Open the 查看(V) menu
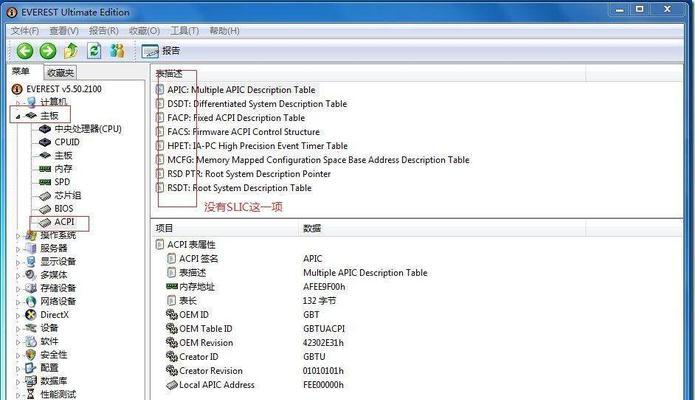Viewport: 695px width, 400px height. [x=64, y=31]
